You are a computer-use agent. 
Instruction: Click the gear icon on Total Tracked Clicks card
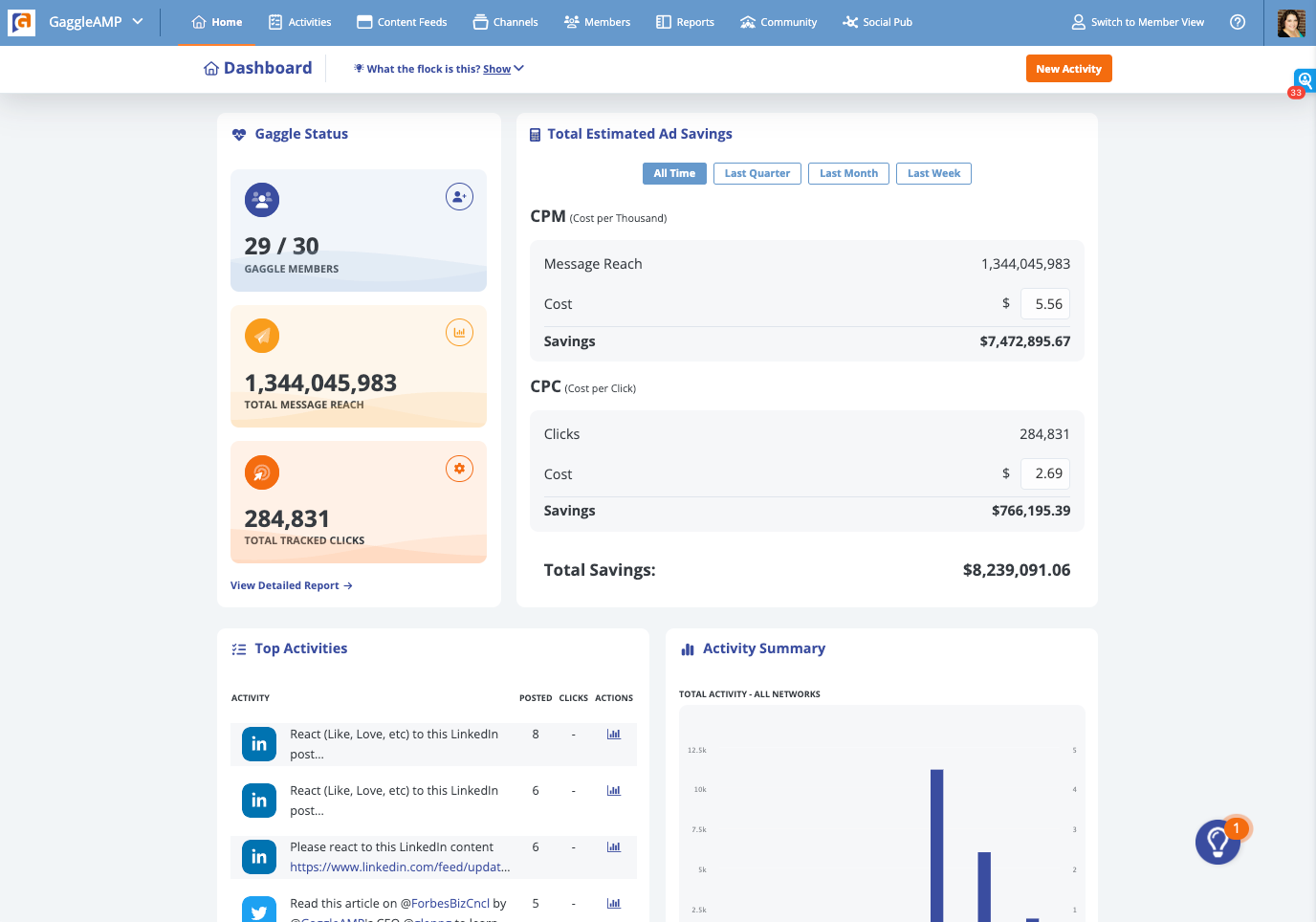459,469
